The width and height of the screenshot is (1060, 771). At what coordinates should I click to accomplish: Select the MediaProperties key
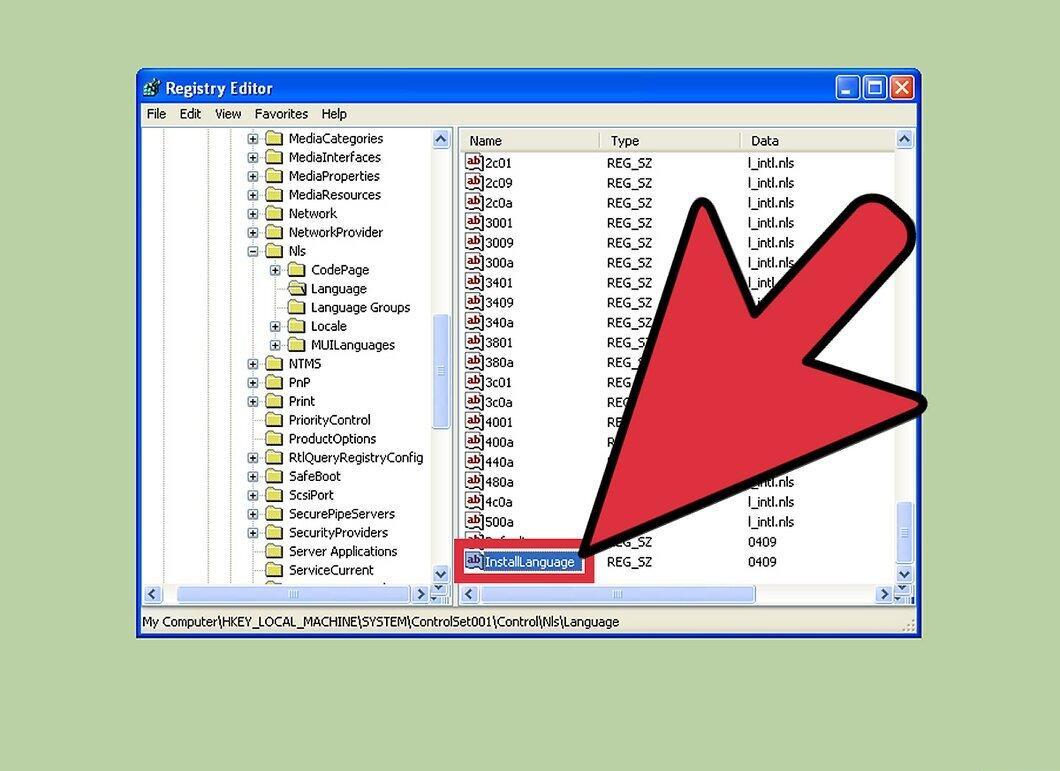click(334, 176)
